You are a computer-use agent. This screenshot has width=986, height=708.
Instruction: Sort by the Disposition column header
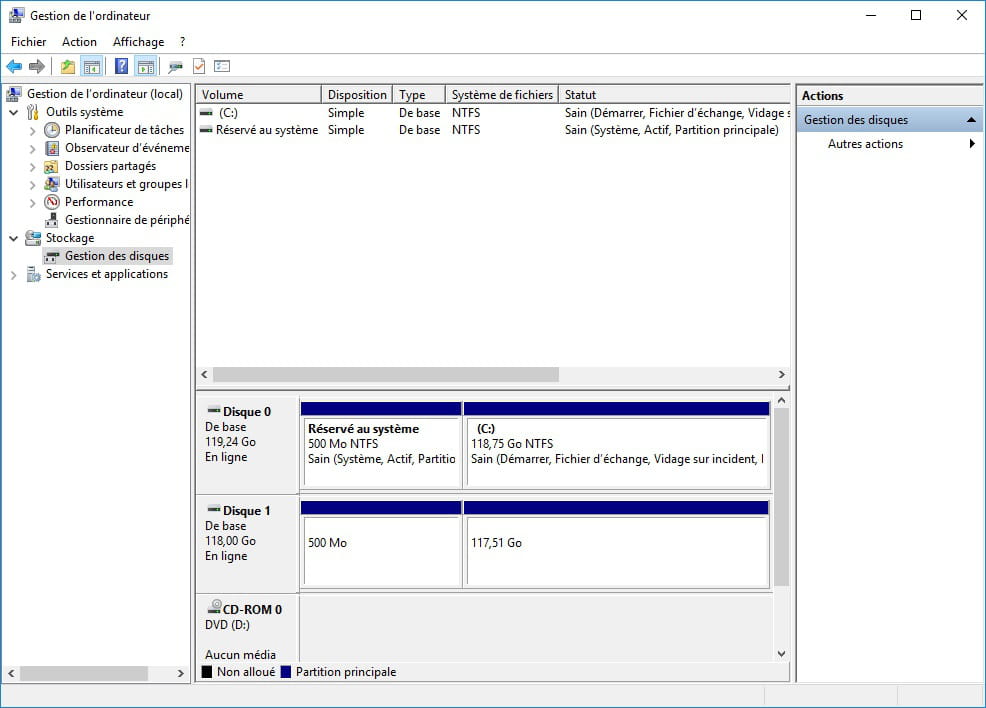pos(357,94)
